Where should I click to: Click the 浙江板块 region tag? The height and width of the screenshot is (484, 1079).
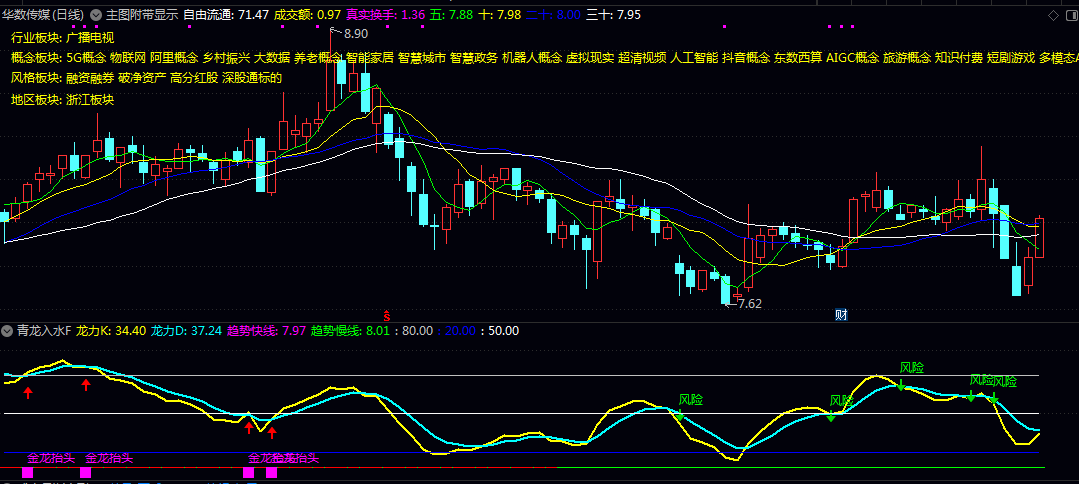90,99
